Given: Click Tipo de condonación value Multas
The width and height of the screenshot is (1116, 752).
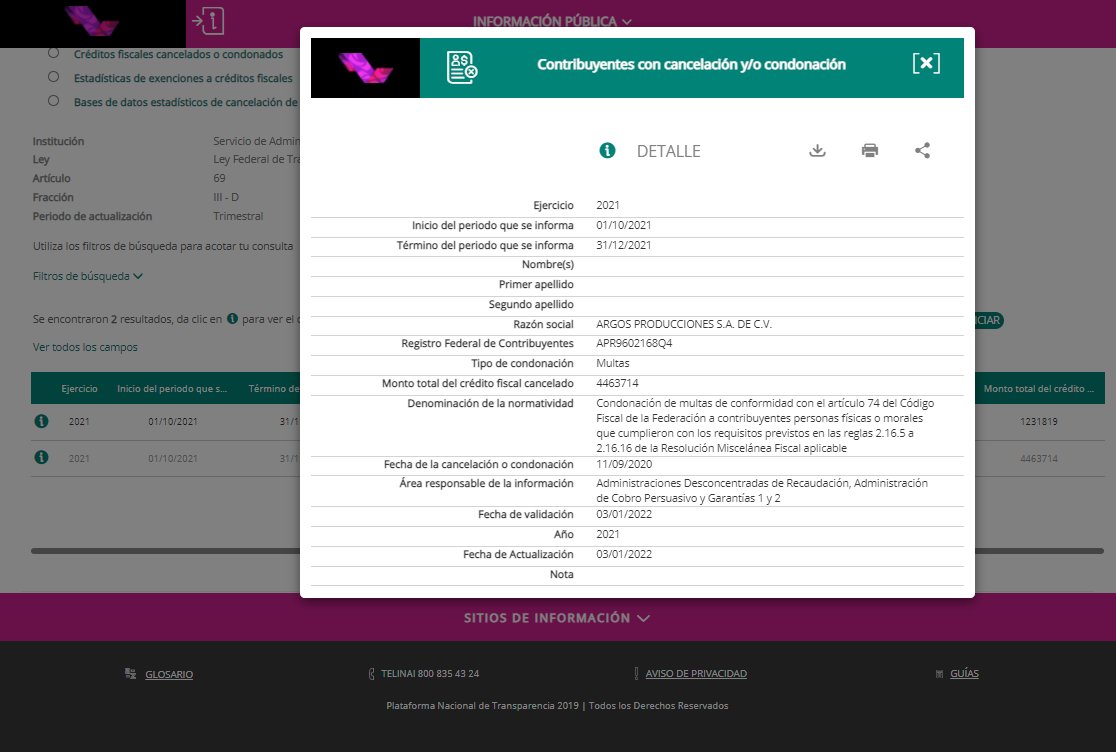Looking at the screenshot, I should click(613, 363).
